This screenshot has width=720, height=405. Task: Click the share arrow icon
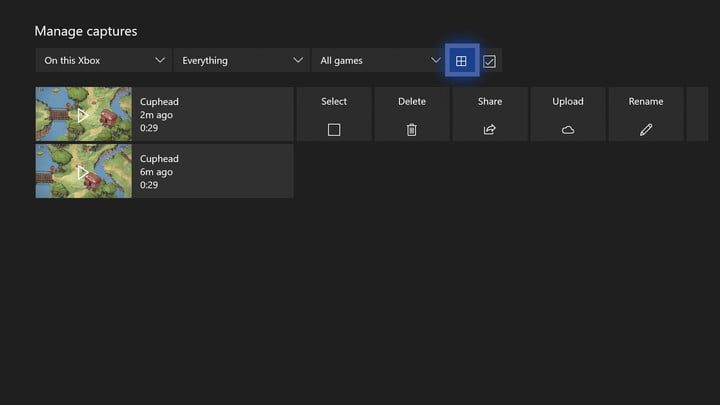(x=490, y=130)
